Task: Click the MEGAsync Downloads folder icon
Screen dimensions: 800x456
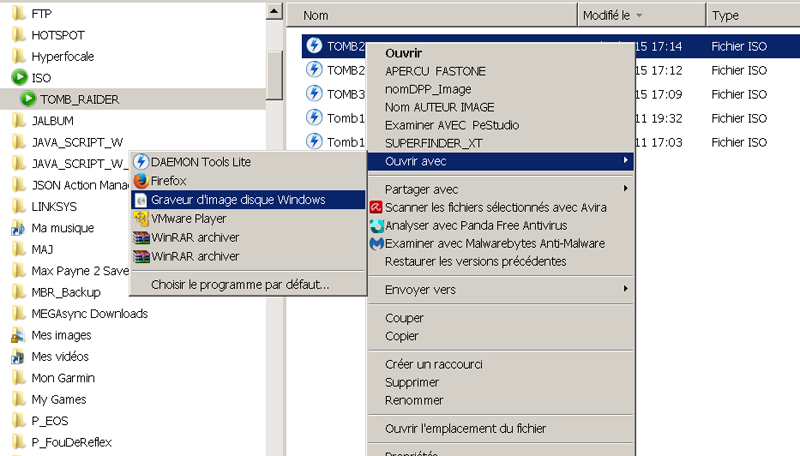Action: [x=18, y=314]
